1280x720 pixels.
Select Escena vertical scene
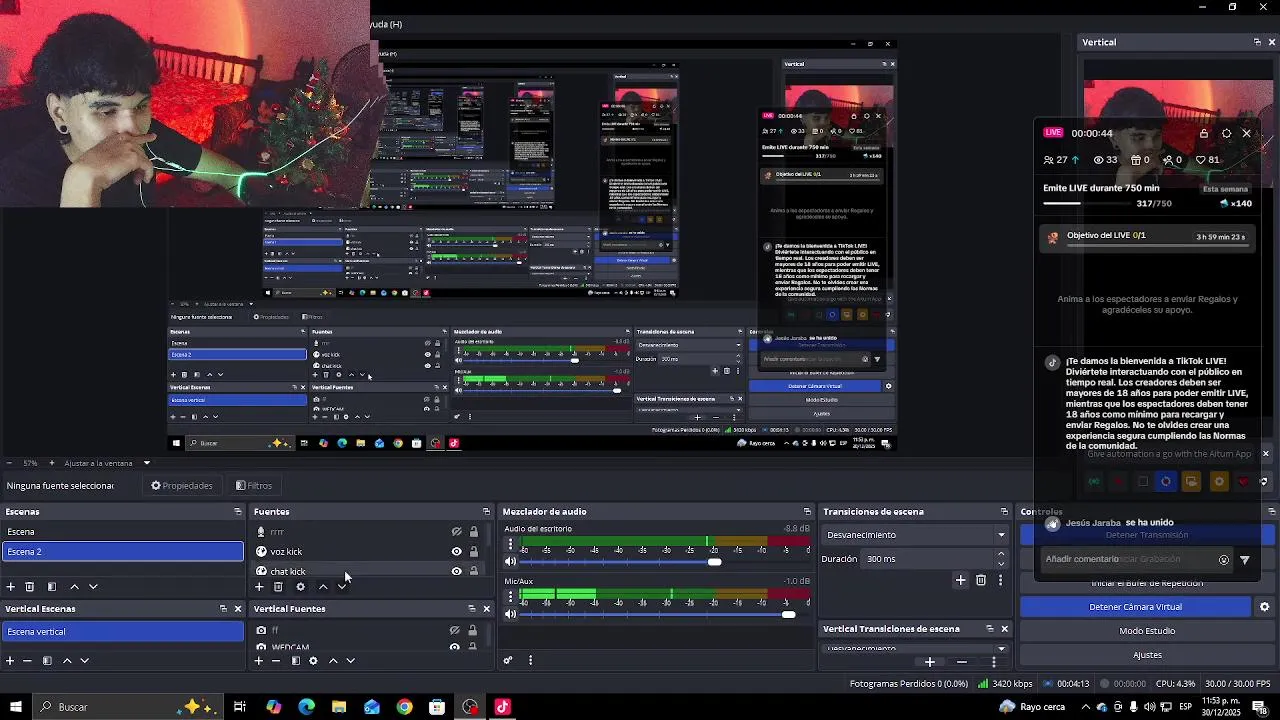[x=122, y=632]
